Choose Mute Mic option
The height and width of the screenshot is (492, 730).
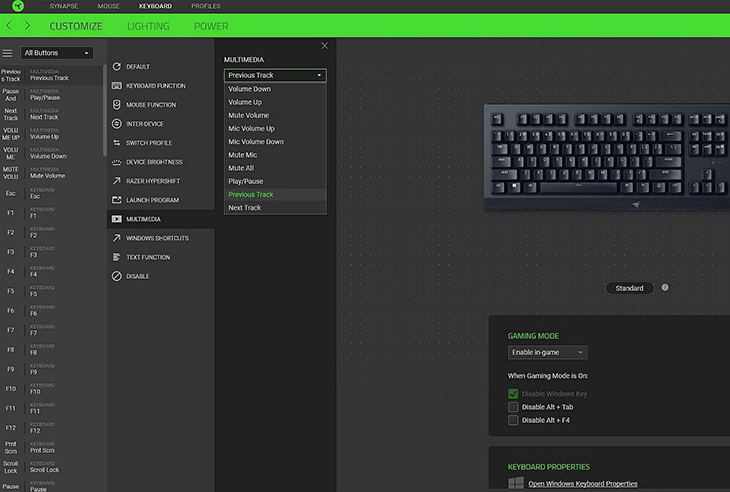(x=275, y=155)
